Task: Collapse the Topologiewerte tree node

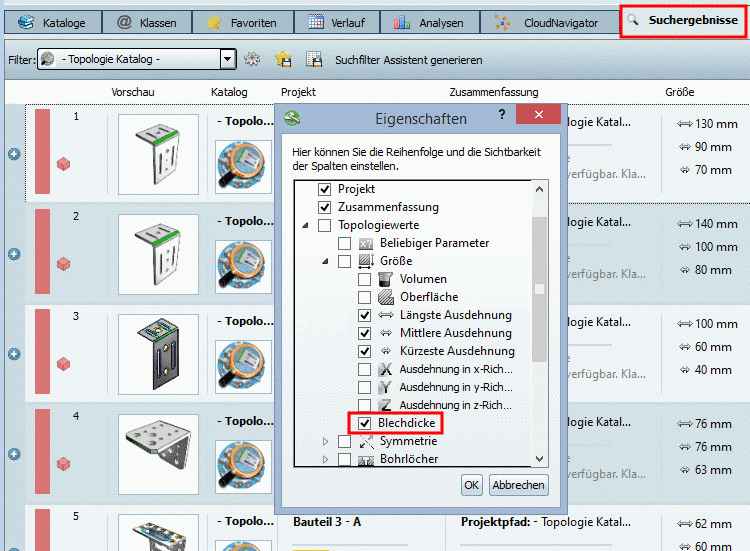Action: click(305, 225)
